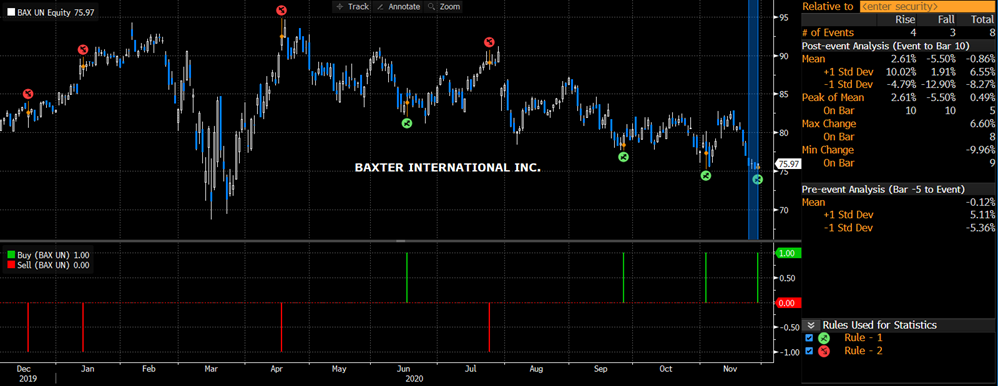The image size is (998, 386).
Task: Click 'BAXTER INTERNATIONAL INC.' chart annotation
Action: tap(447, 168)
